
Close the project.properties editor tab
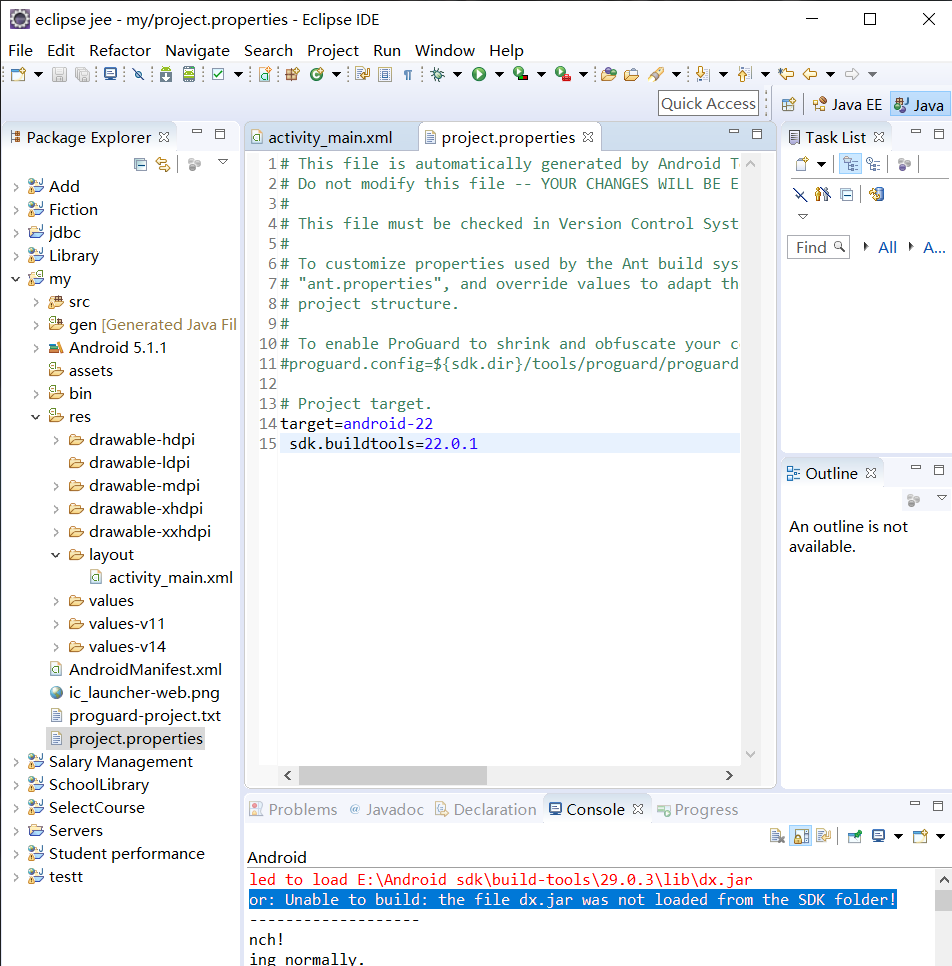(x=588, y=137)
